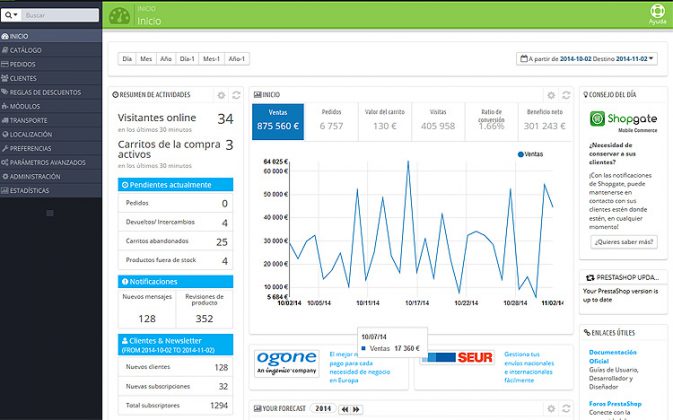Image resolution: width=673 pixels, height=420 pixels.
Task: Click the settings gear in Resumen de Actividades
Action: (x=221, y=95)
